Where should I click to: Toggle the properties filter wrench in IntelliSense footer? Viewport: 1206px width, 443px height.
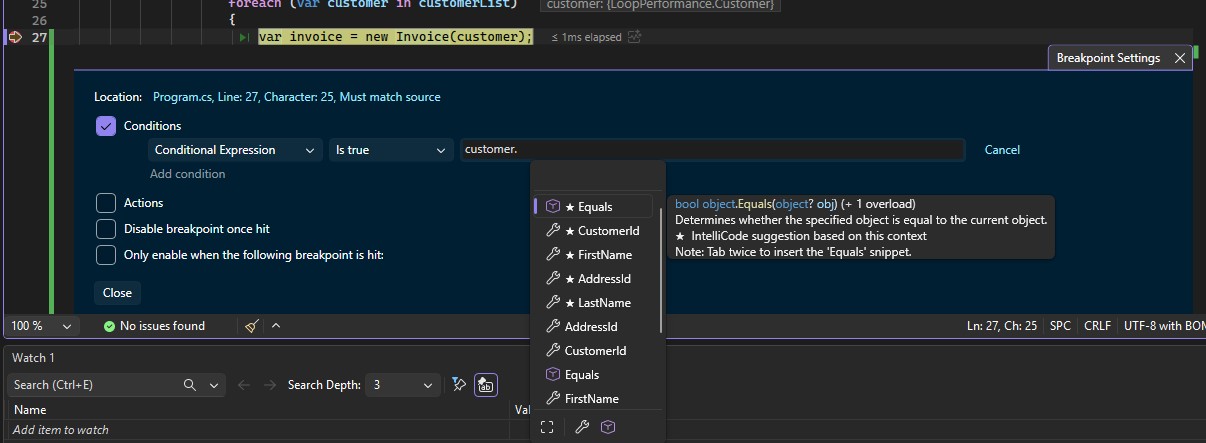point(582,427)
